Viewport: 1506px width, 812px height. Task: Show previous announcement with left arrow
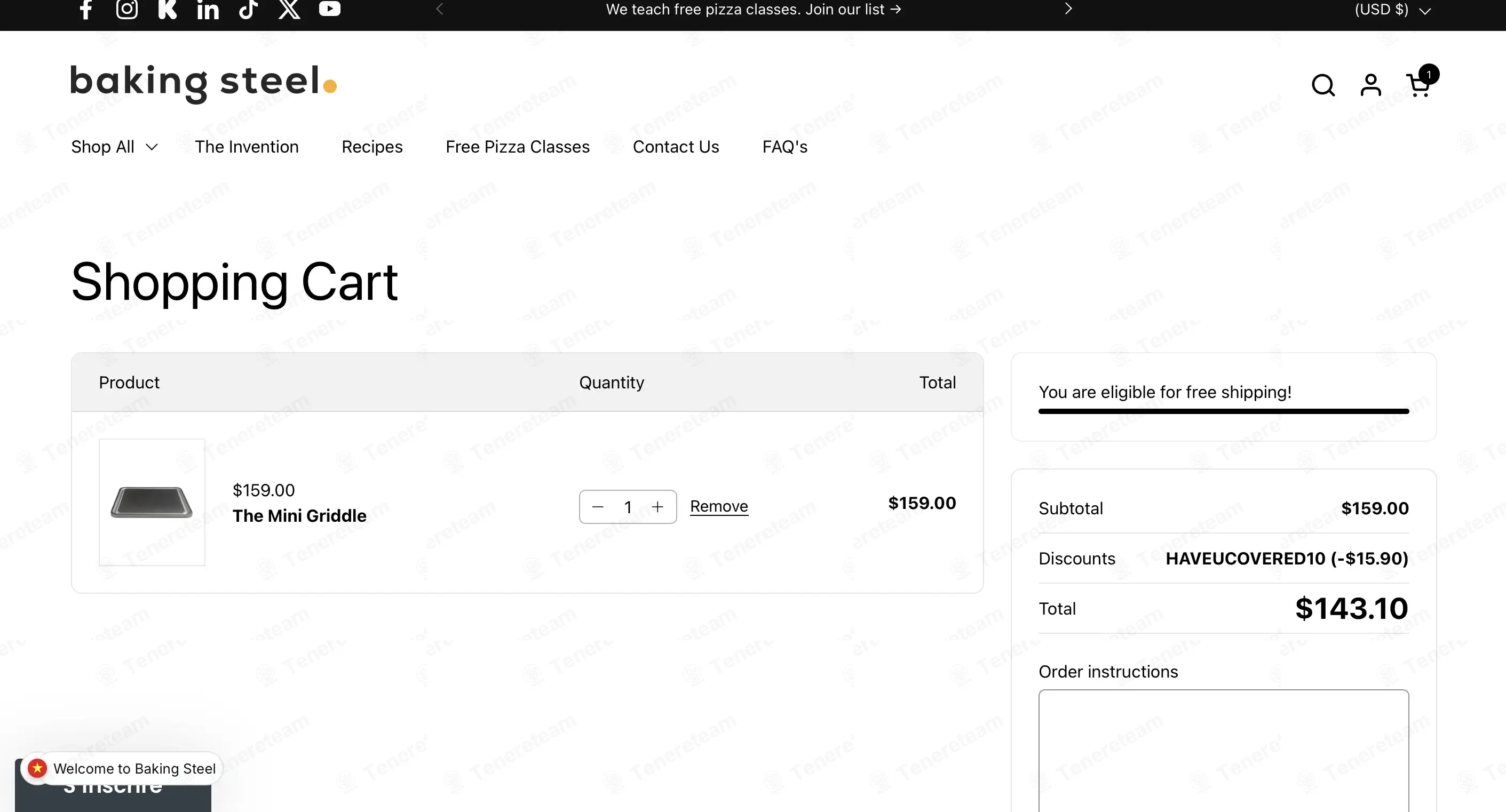click(440, 9)
